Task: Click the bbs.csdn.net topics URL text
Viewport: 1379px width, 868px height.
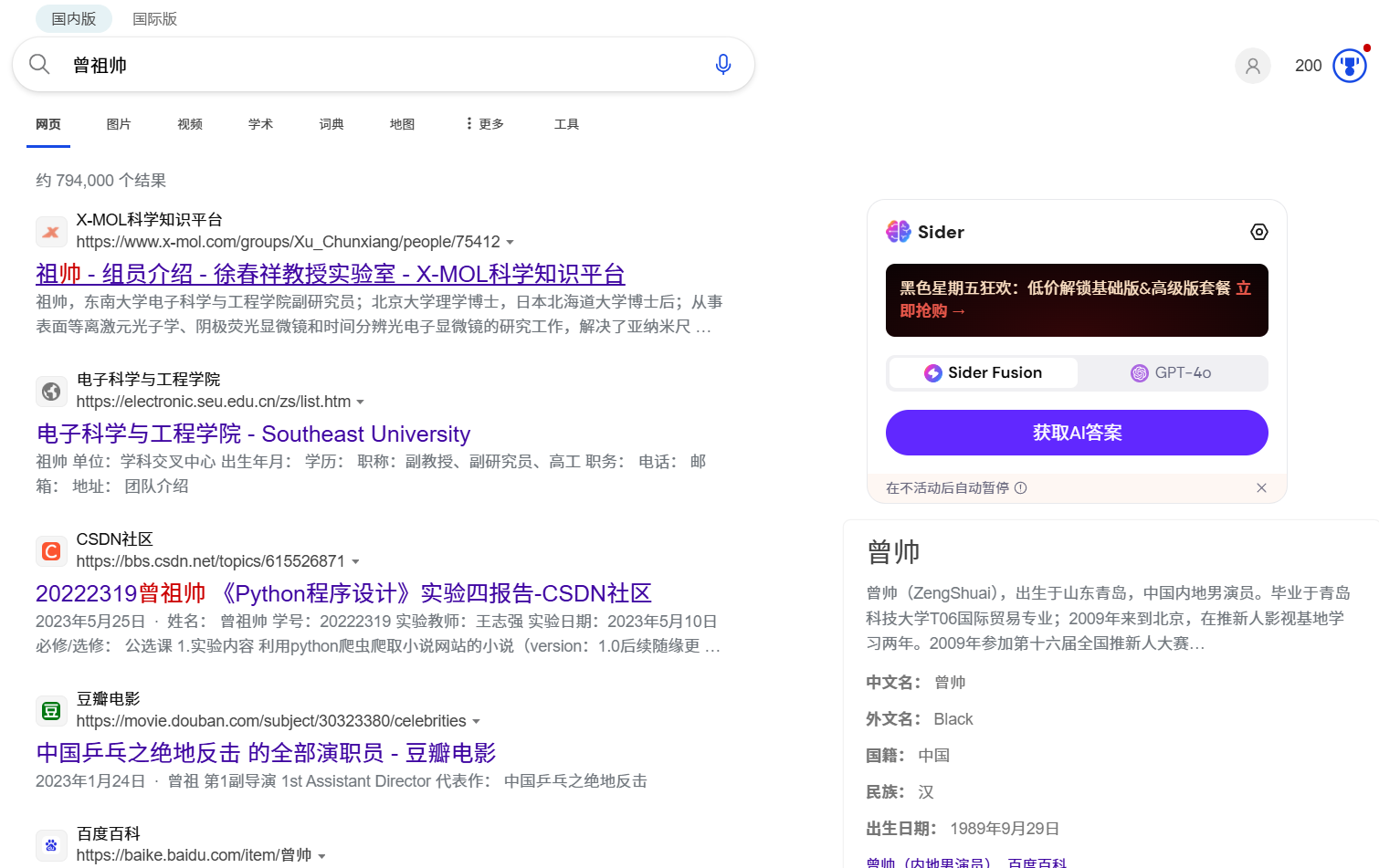Action: [211, 561]
